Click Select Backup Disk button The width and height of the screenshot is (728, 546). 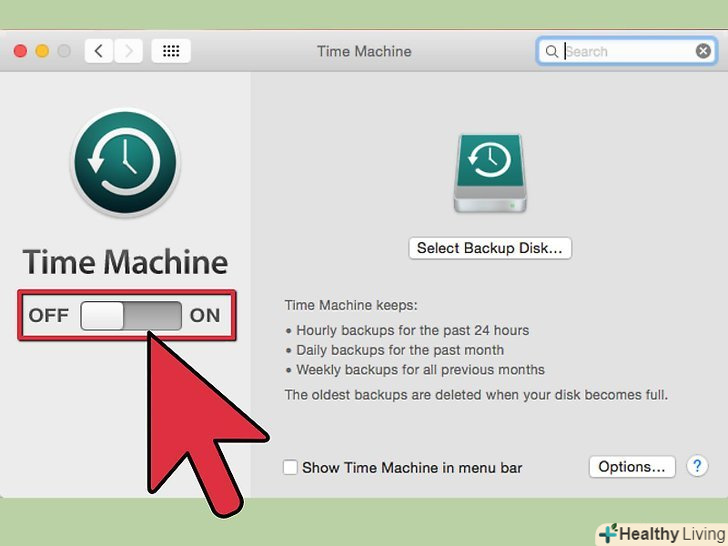click(490, 248)
